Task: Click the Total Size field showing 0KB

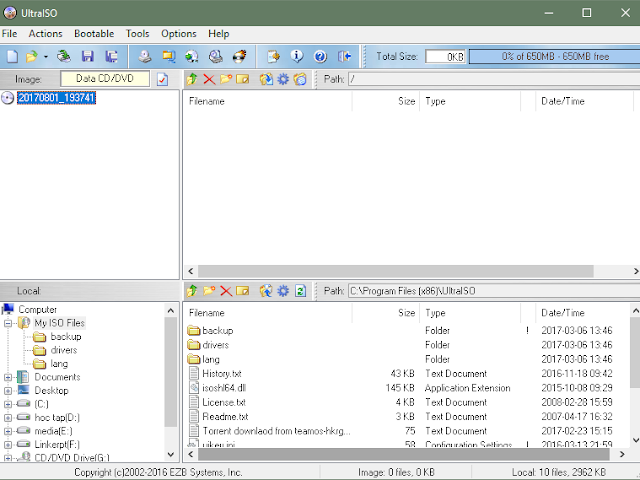Action: coord(445,56)
